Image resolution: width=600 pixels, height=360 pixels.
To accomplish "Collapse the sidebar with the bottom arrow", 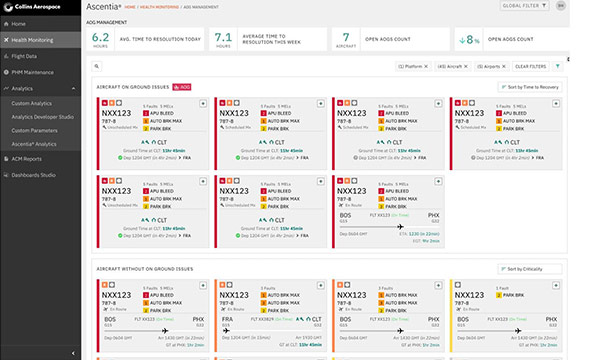I will 73,353.
